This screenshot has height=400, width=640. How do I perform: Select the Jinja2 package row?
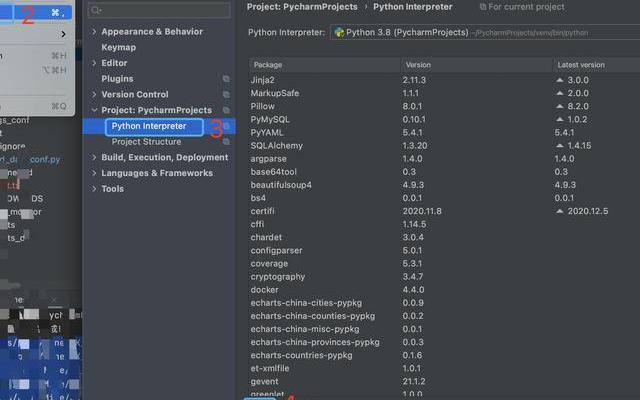point(444,80)
